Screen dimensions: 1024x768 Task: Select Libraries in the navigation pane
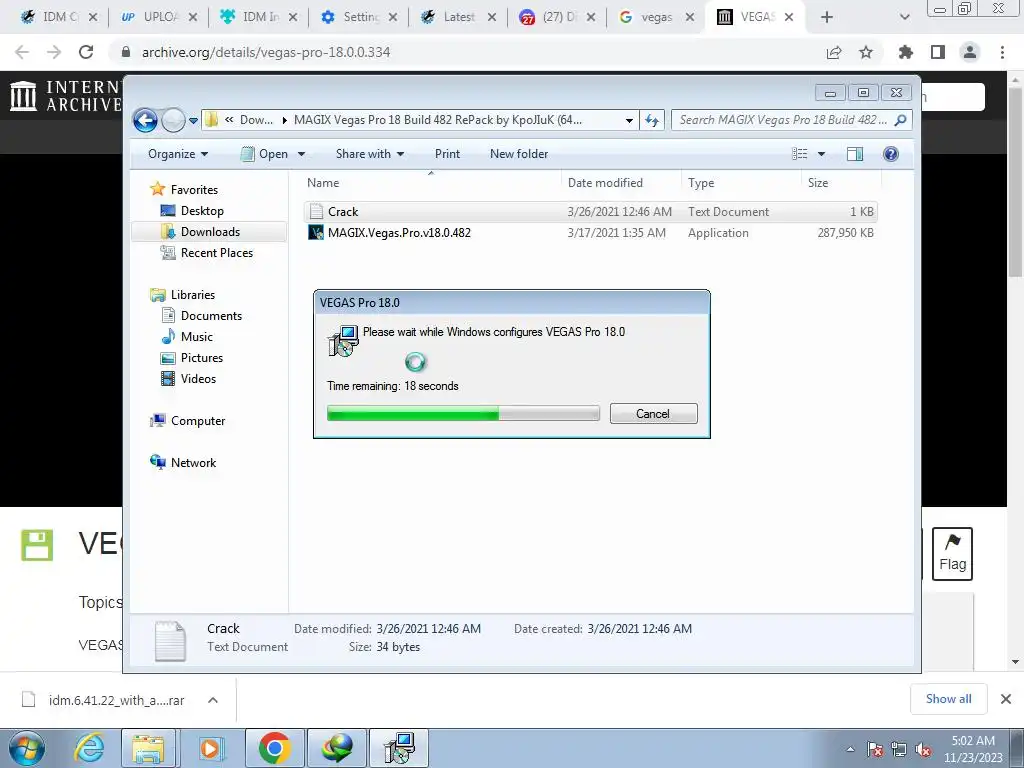tap(193, 295)
